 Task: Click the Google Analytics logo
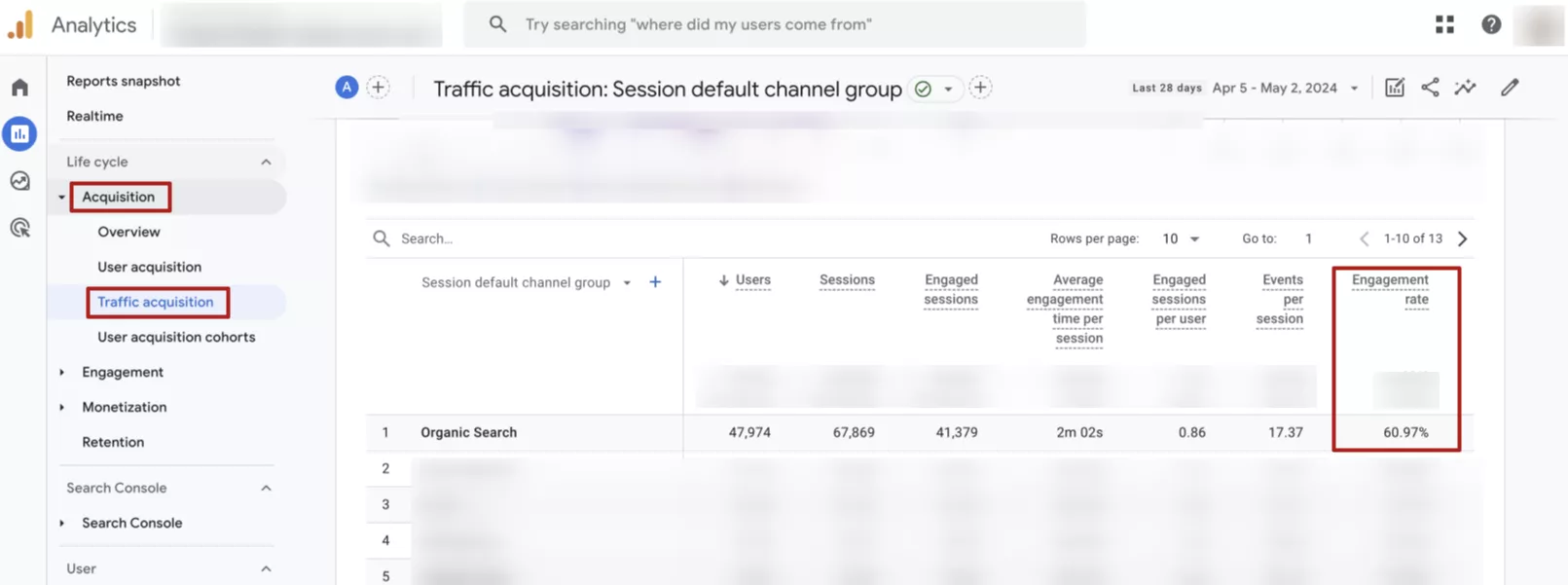click(x=20, y=24)
